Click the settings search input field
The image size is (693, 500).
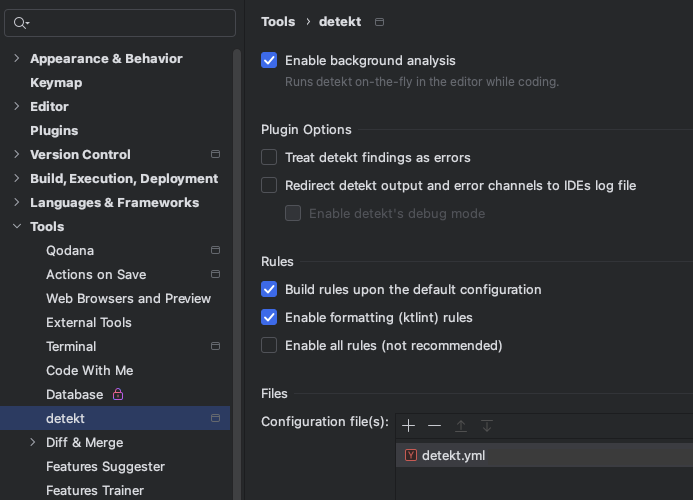tap(130, 22)
